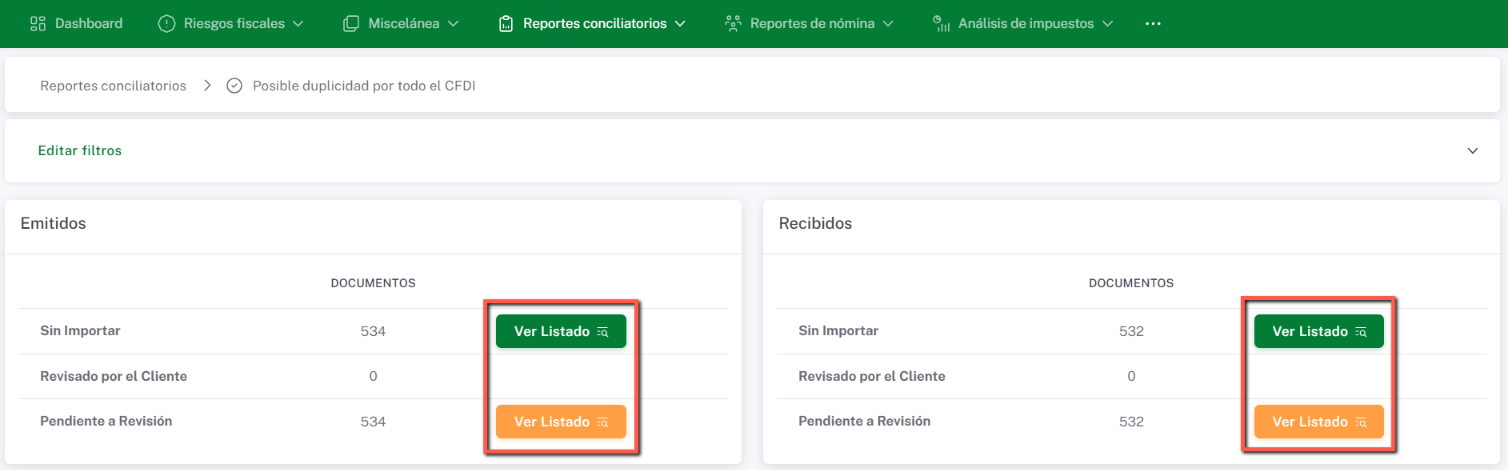This screenshot has width=1508, height=470.
Task: Select the Dashboard menu item
Action: (88, 23)
